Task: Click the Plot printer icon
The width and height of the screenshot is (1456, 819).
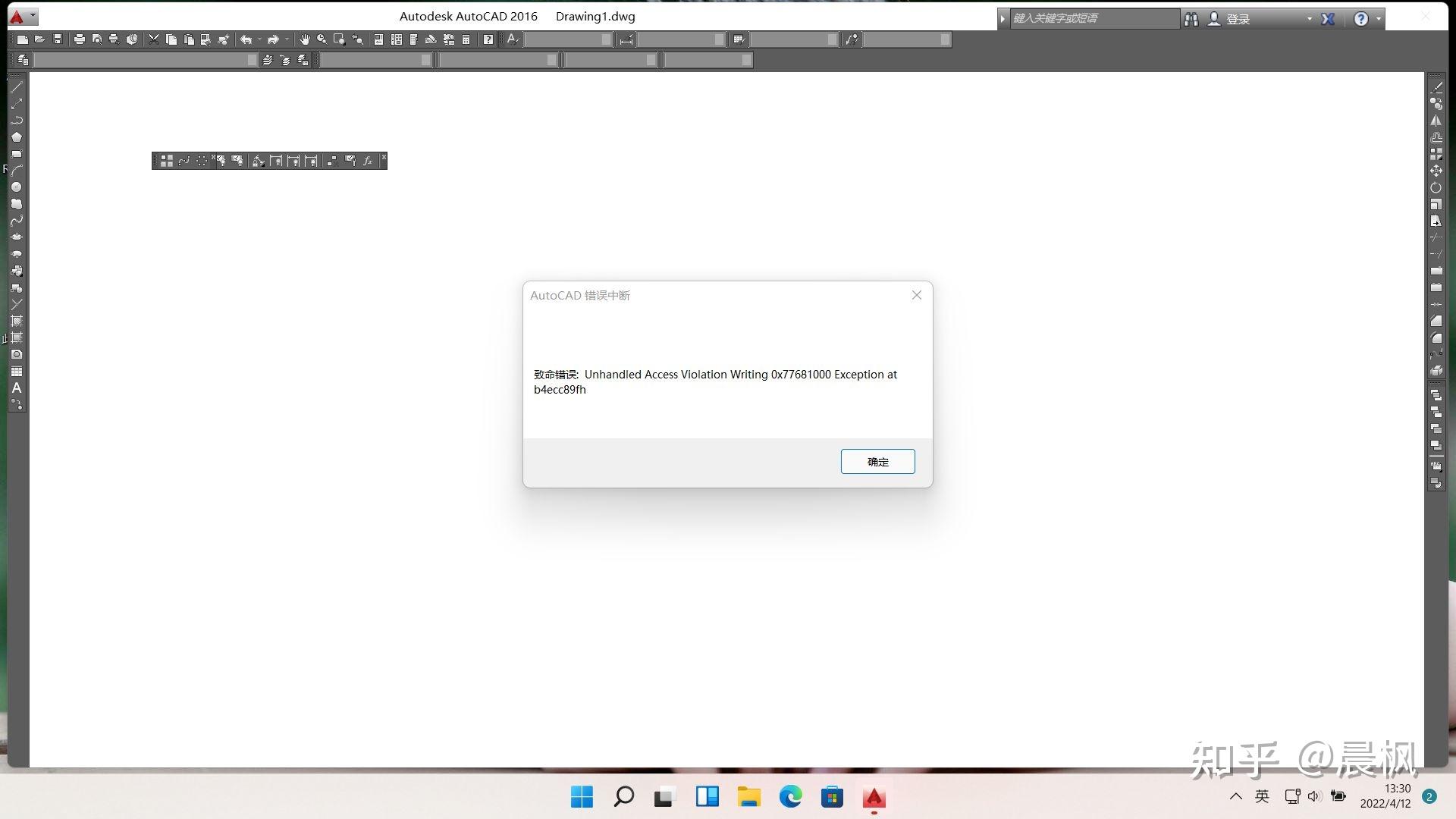Action: 79,39
